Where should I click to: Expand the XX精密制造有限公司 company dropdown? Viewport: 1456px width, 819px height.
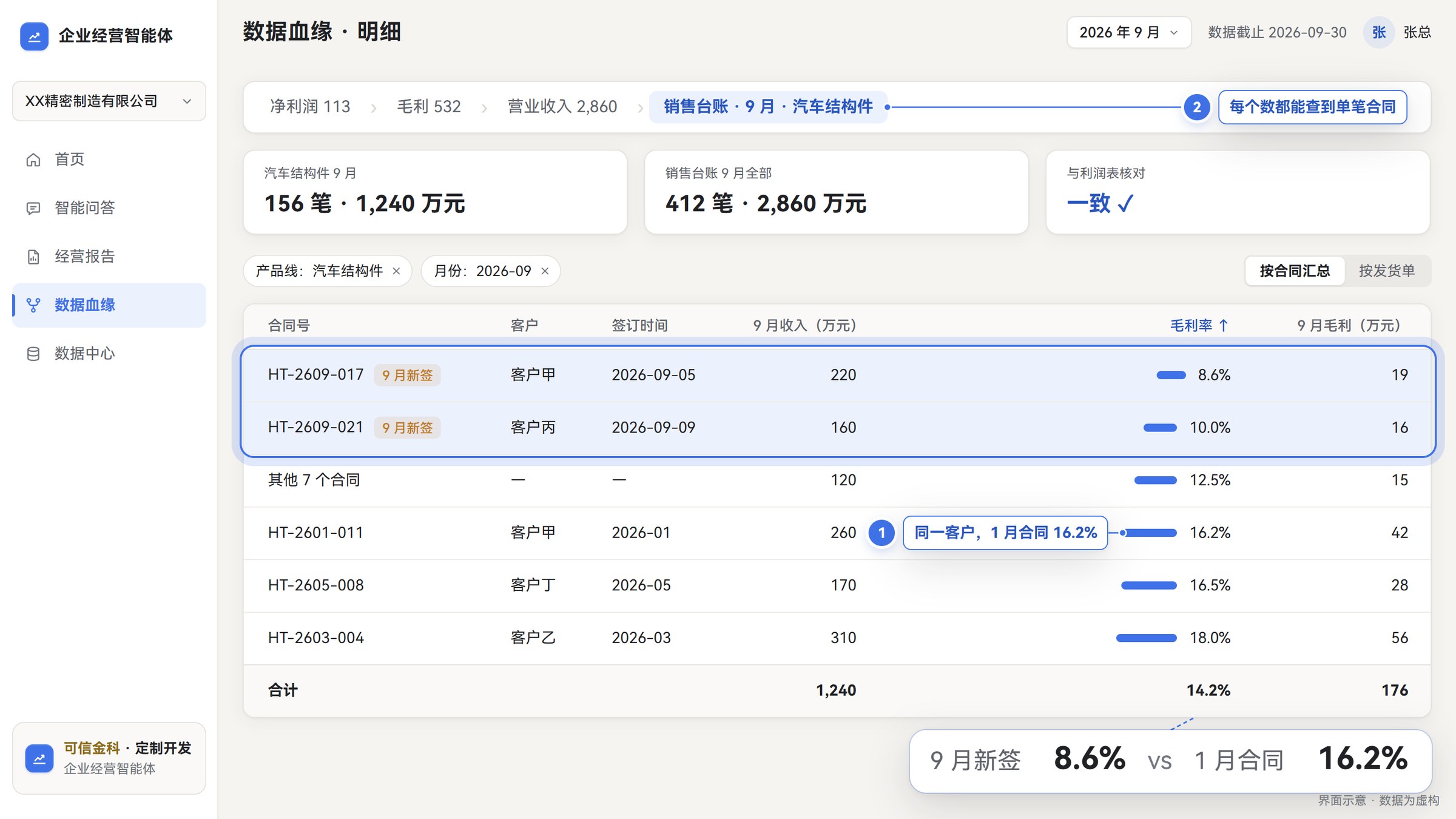(x=109, y=101)
